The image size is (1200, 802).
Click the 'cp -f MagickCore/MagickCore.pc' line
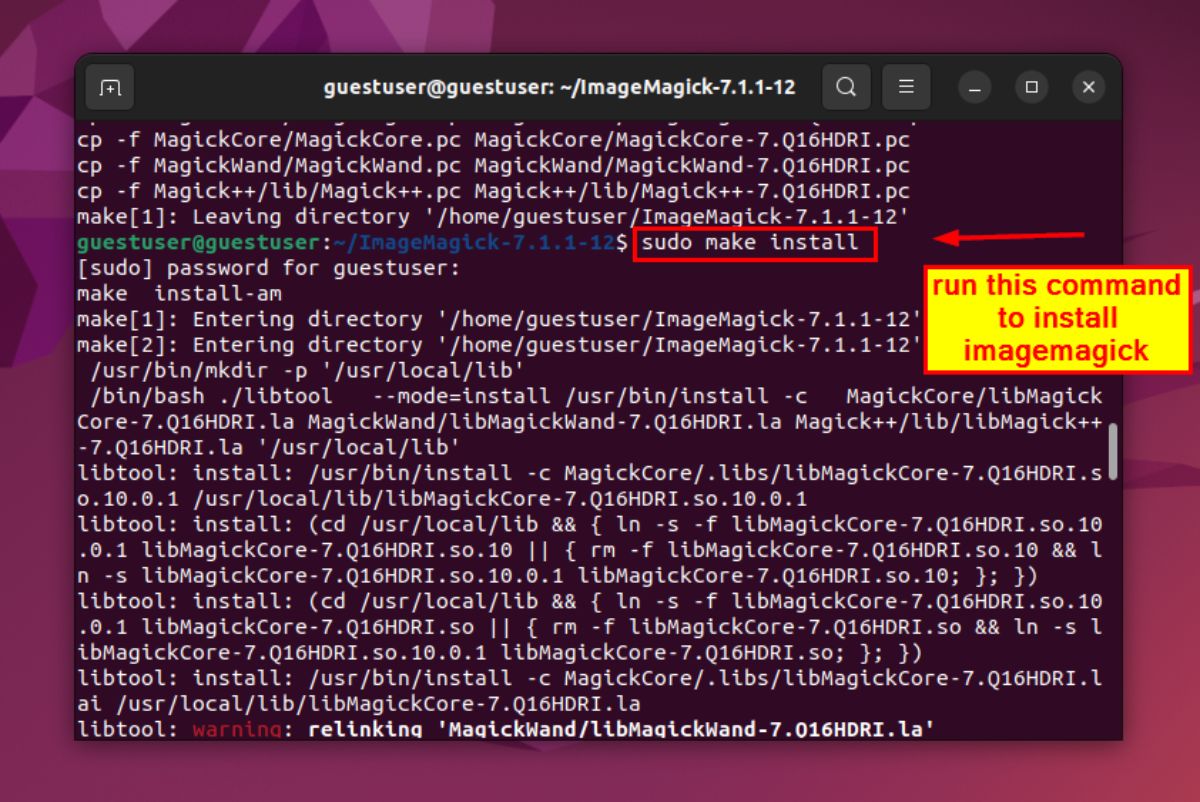493,139
